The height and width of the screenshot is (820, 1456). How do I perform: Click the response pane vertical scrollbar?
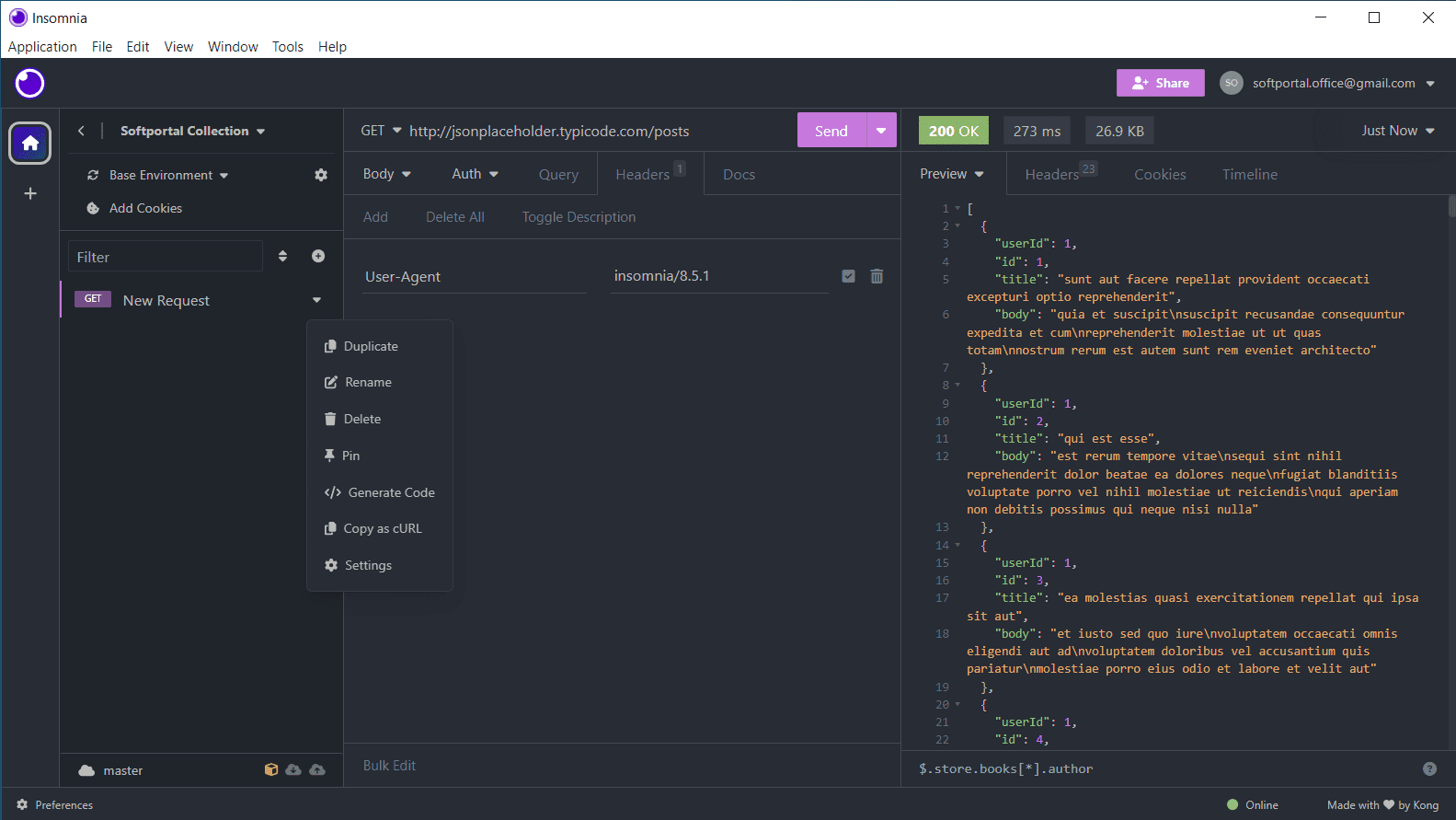tap(1450, 206)
